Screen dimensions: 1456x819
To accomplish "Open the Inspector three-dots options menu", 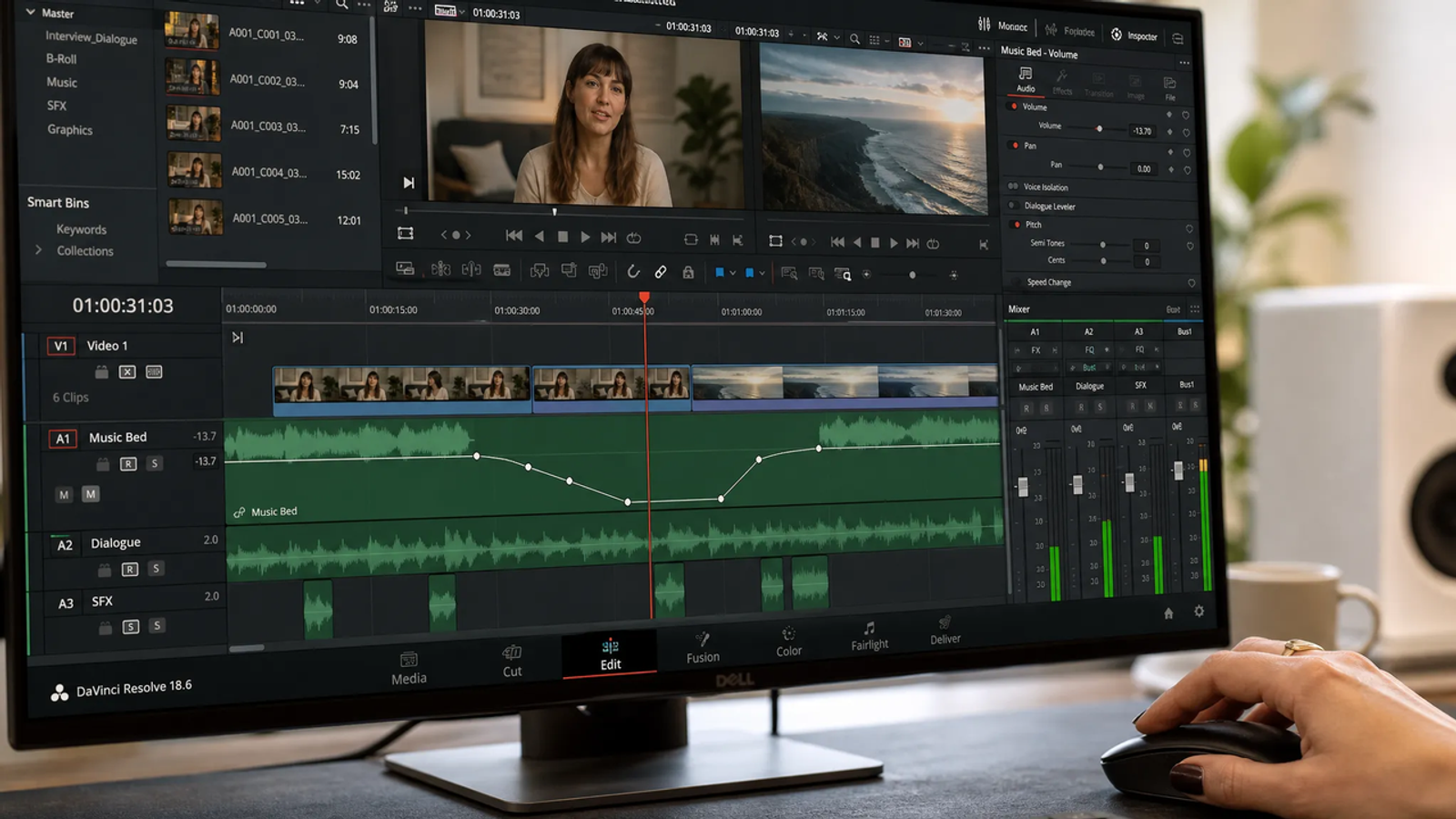I will 1184,63.
